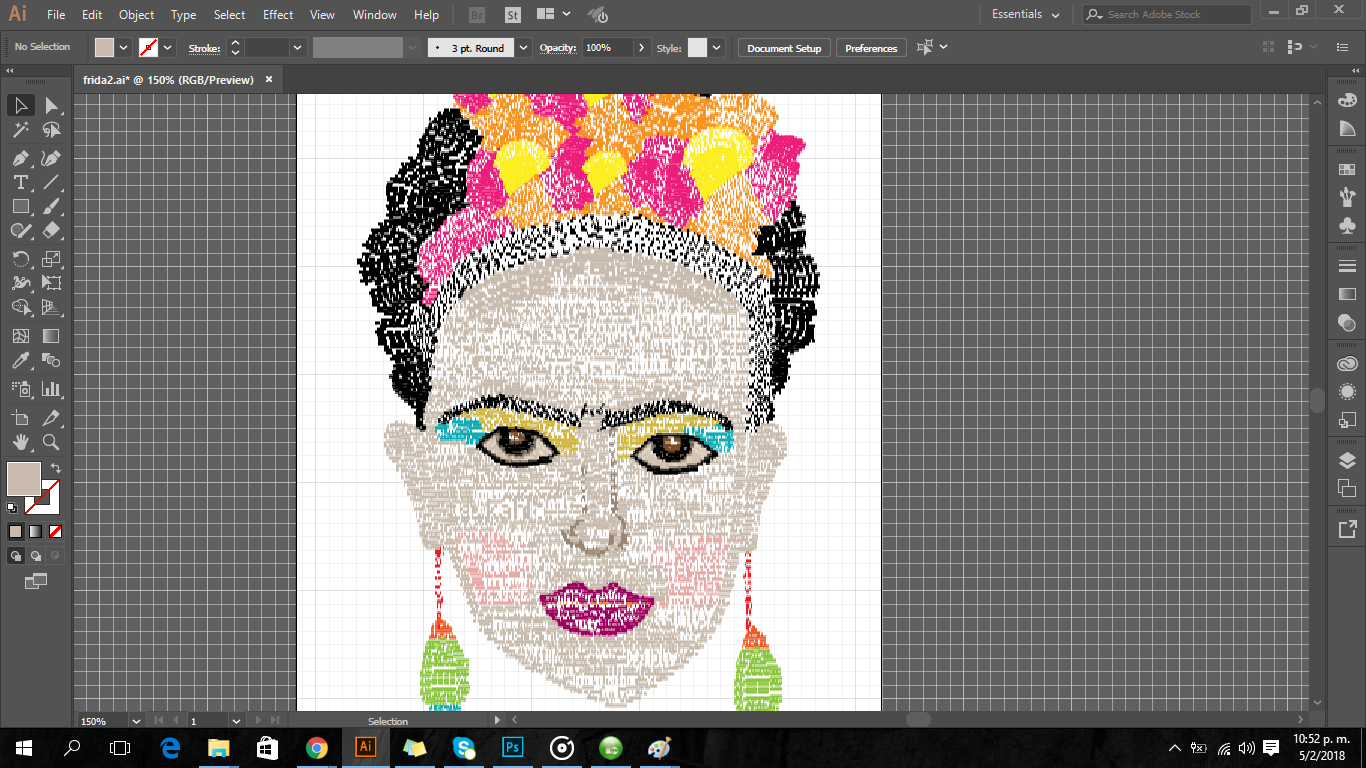Select the Pen tool
The height and width of the screenshot is (768, 1366).
(x=20, y=158)
